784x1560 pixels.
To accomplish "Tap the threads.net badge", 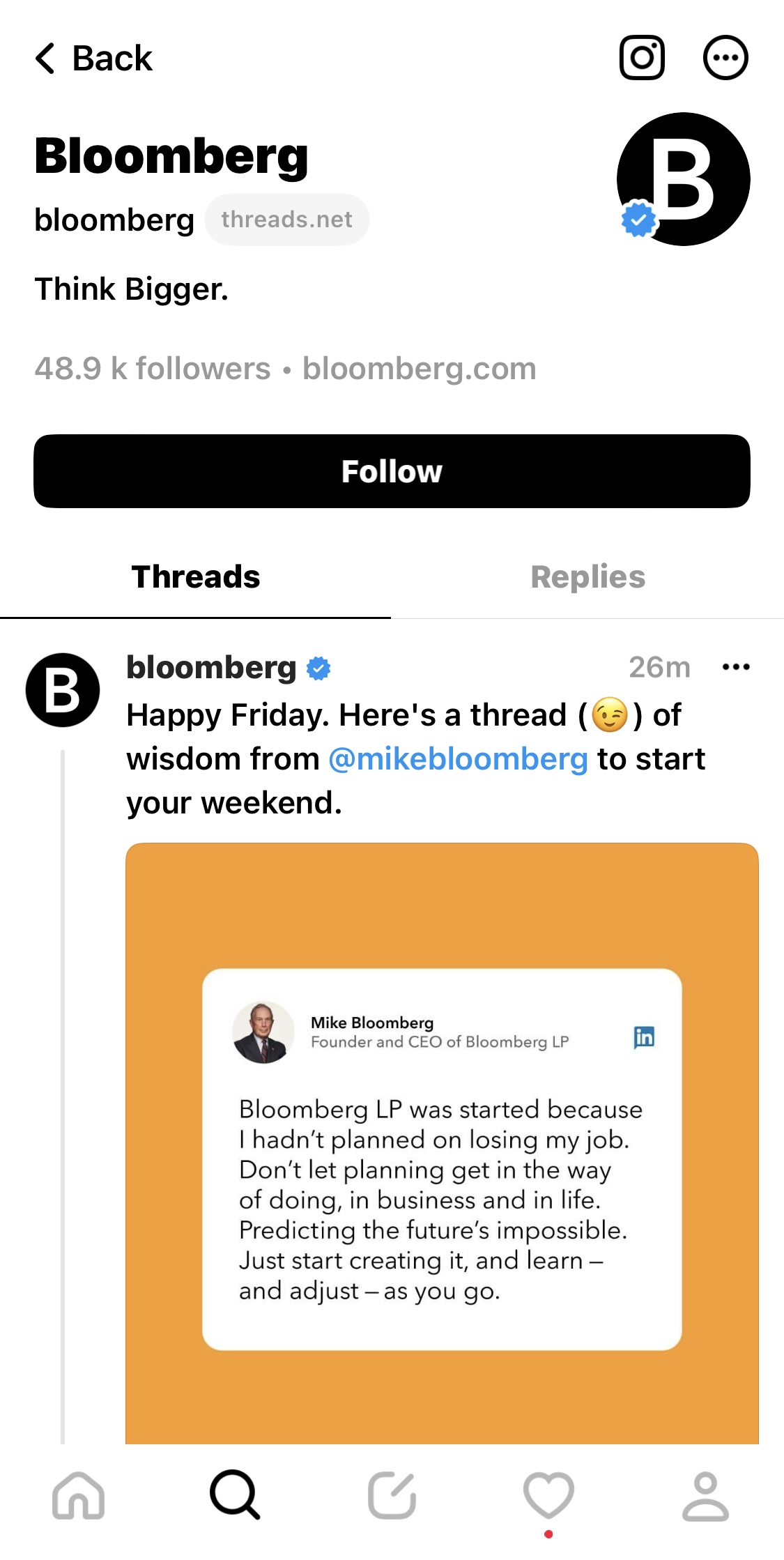I will pos(286,218).
